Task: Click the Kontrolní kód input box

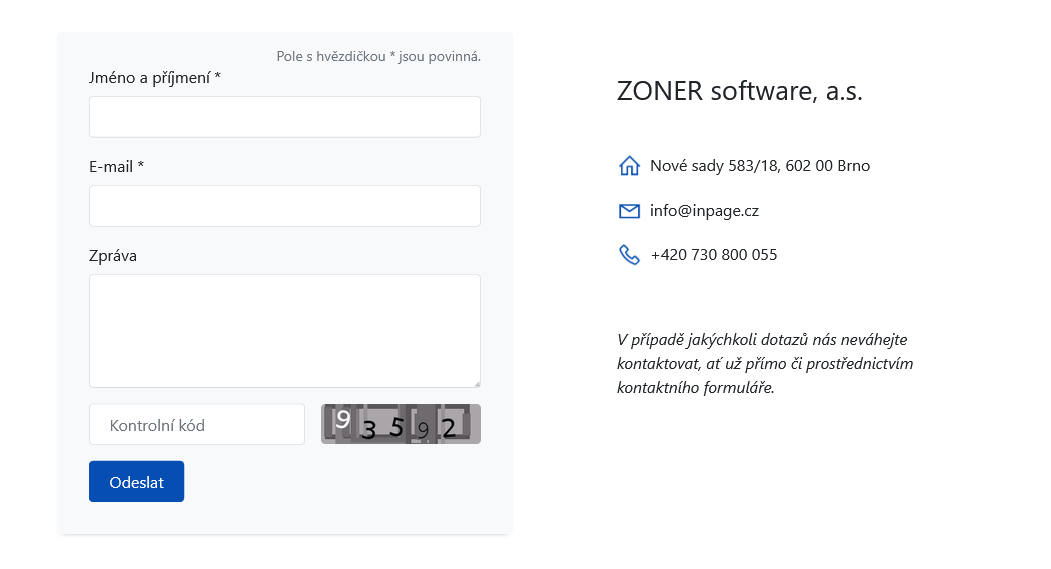Action: [x=197, y=425]
